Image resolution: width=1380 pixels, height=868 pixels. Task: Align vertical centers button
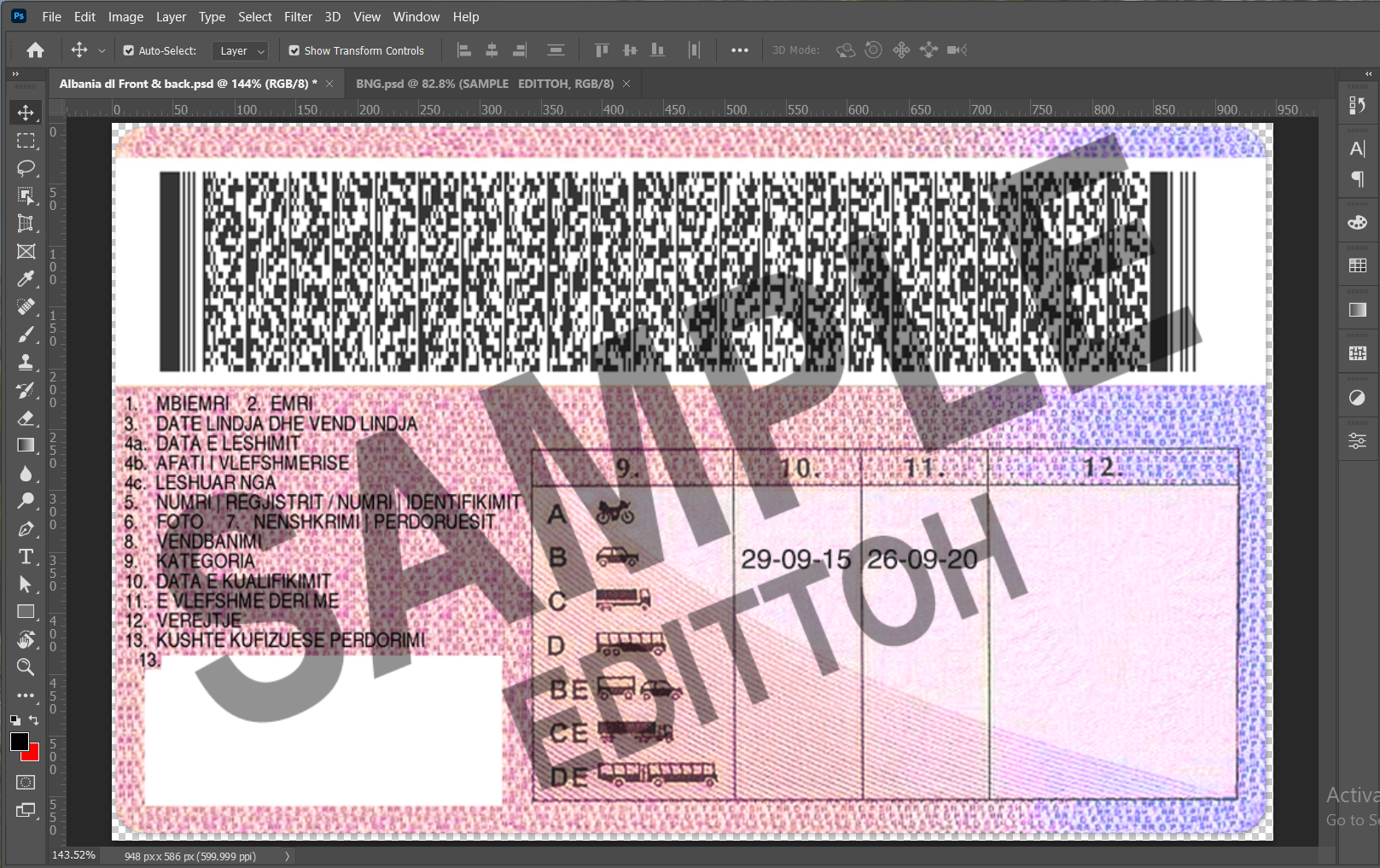coord(630,50)
